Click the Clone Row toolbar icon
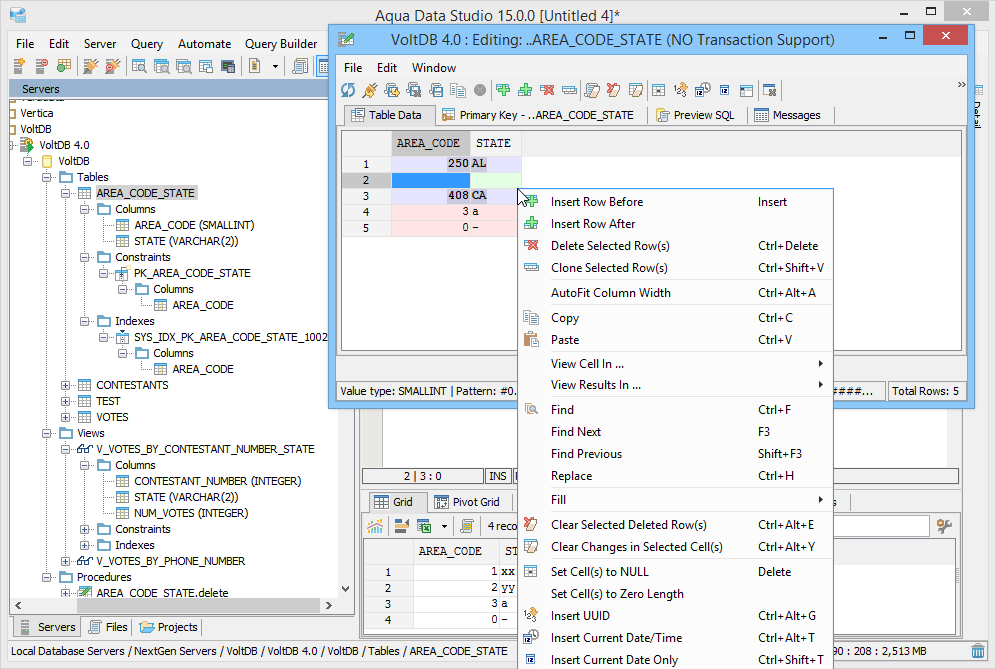 [569, 90]
